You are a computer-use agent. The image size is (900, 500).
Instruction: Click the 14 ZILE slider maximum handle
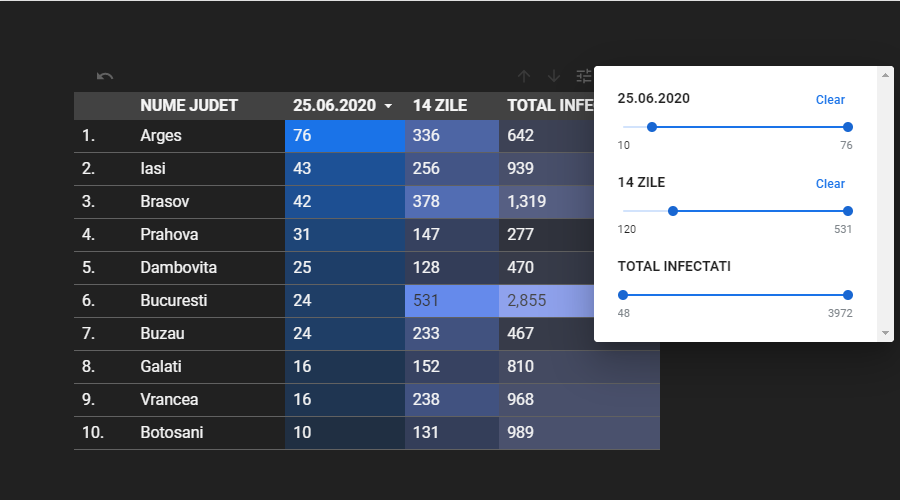pyautogui.click(x=848, y=211)
